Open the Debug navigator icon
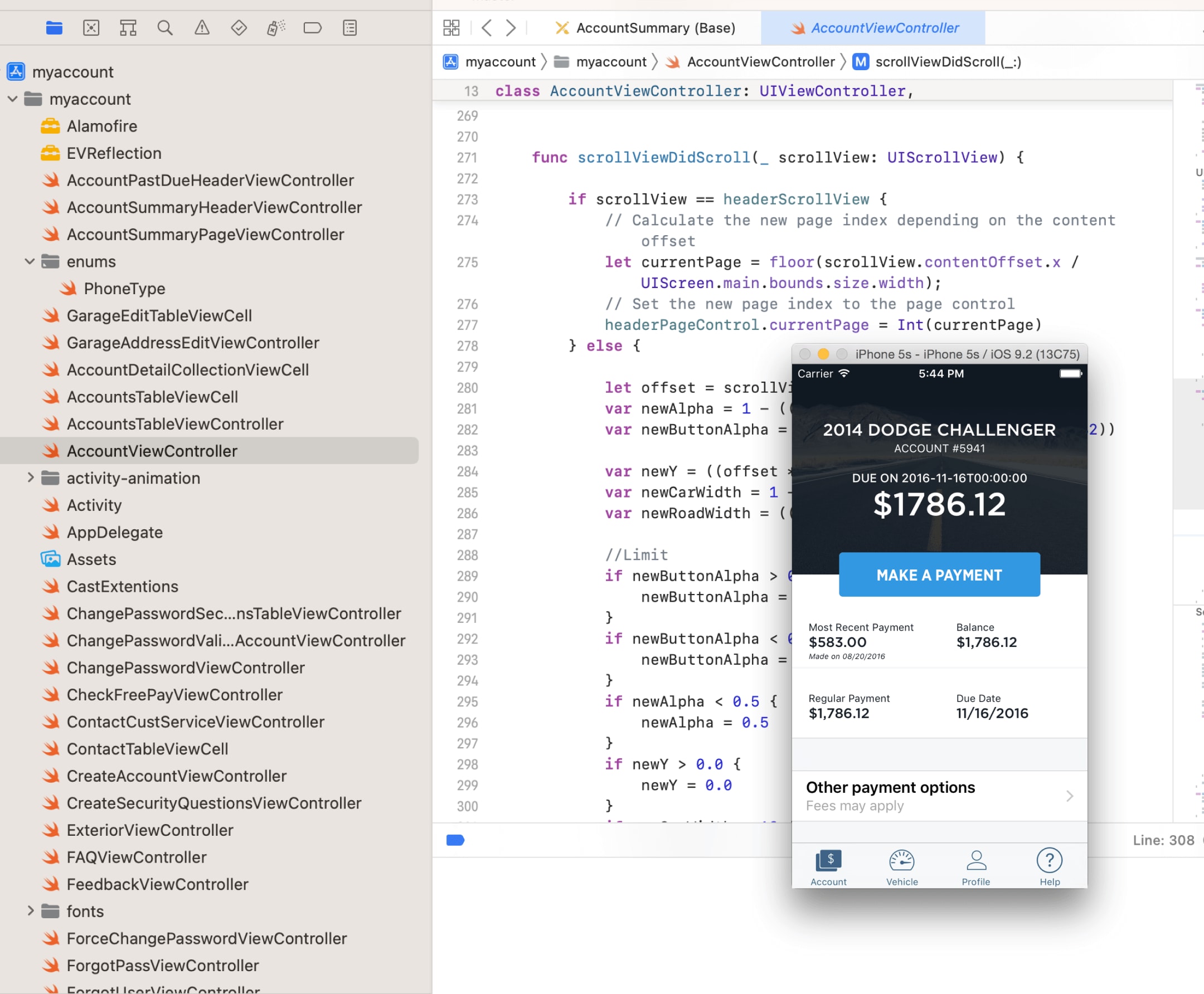 point(275,27)
